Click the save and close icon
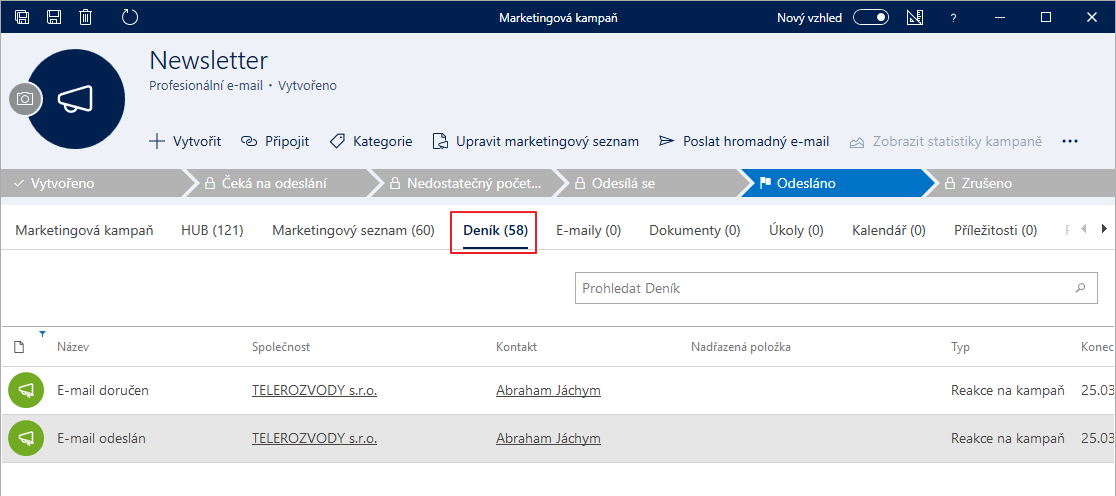Screen dimensions: 1116x496 22,17
